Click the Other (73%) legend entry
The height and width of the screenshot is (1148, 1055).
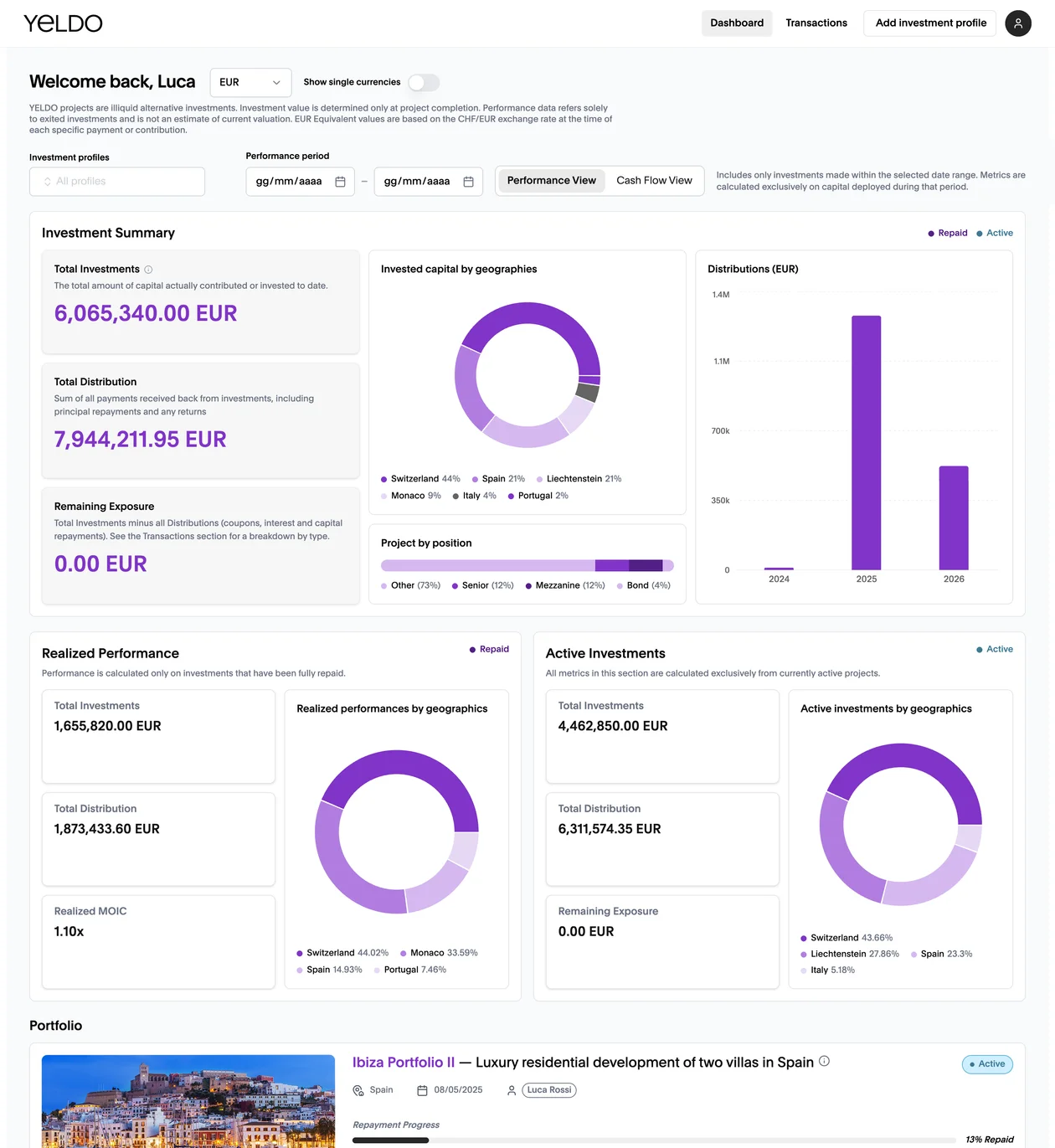tap(410, 585)
